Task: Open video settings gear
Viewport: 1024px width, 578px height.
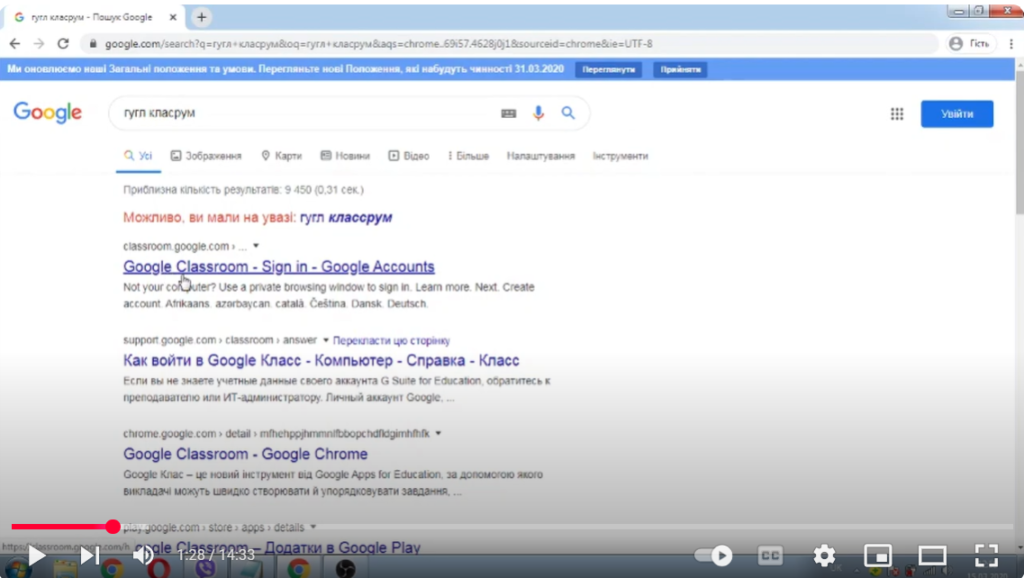Action: tap(824, 555)
